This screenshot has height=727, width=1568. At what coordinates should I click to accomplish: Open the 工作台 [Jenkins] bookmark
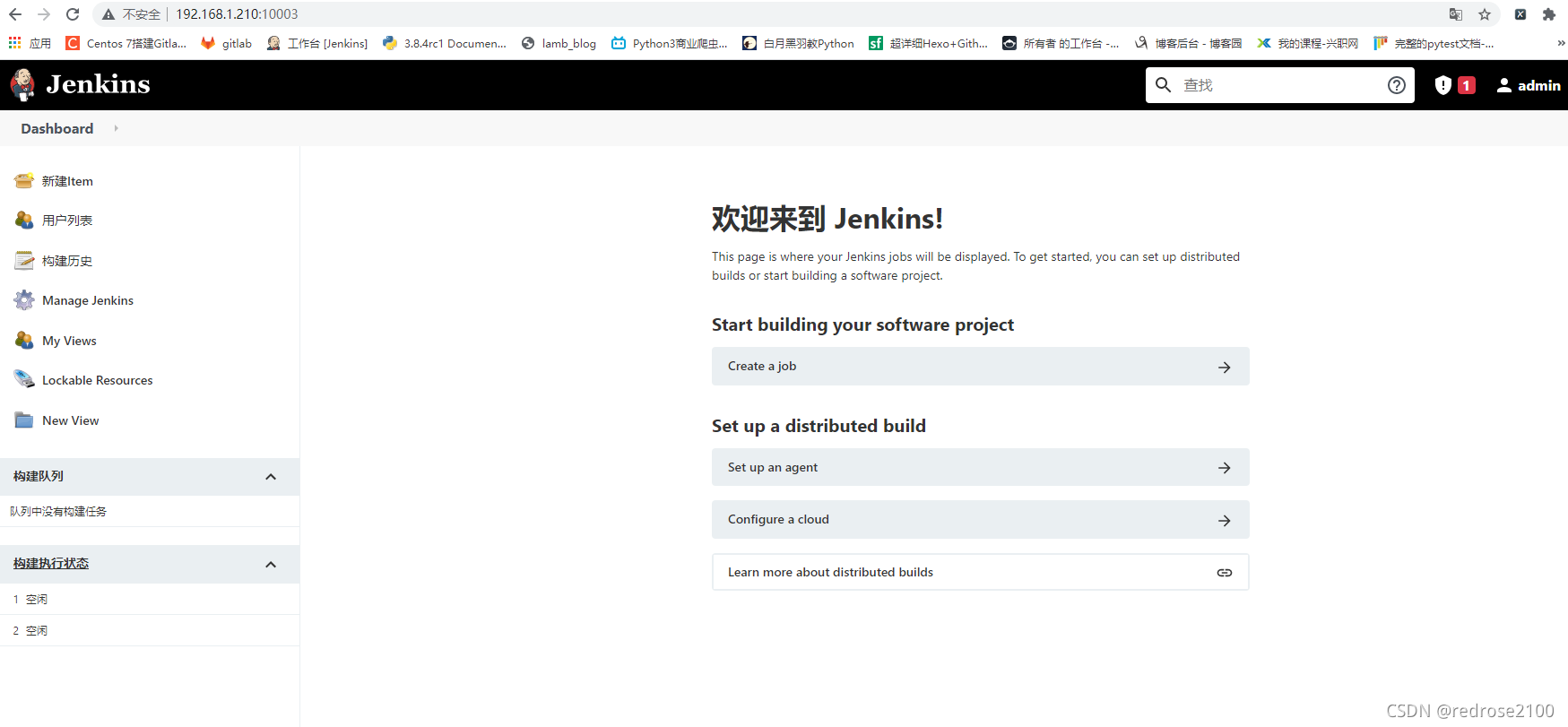pos(317,43)
